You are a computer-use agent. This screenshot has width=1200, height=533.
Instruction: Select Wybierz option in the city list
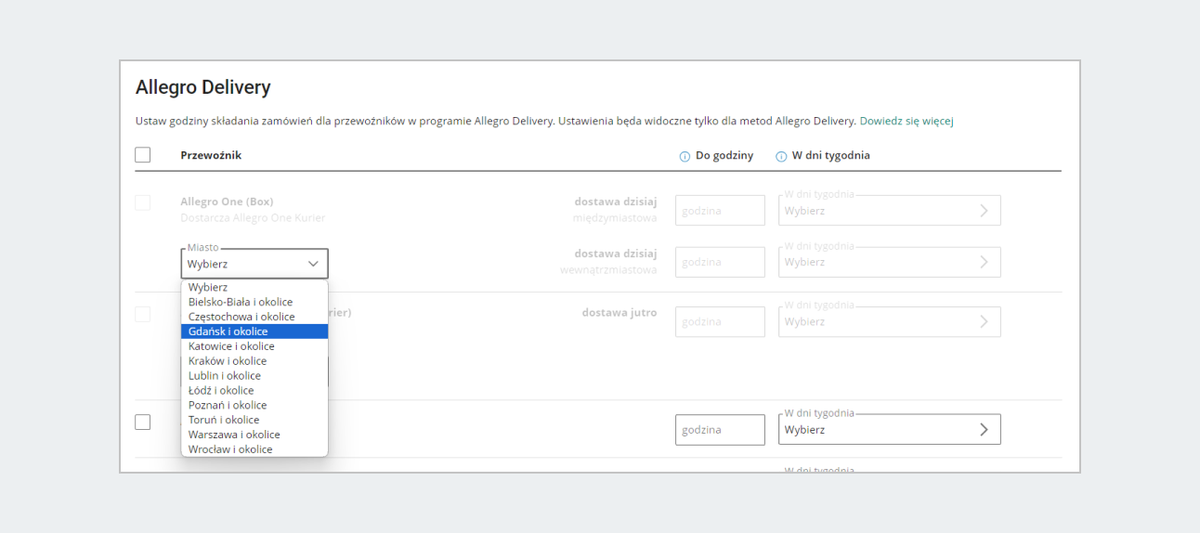pos(254,287)
